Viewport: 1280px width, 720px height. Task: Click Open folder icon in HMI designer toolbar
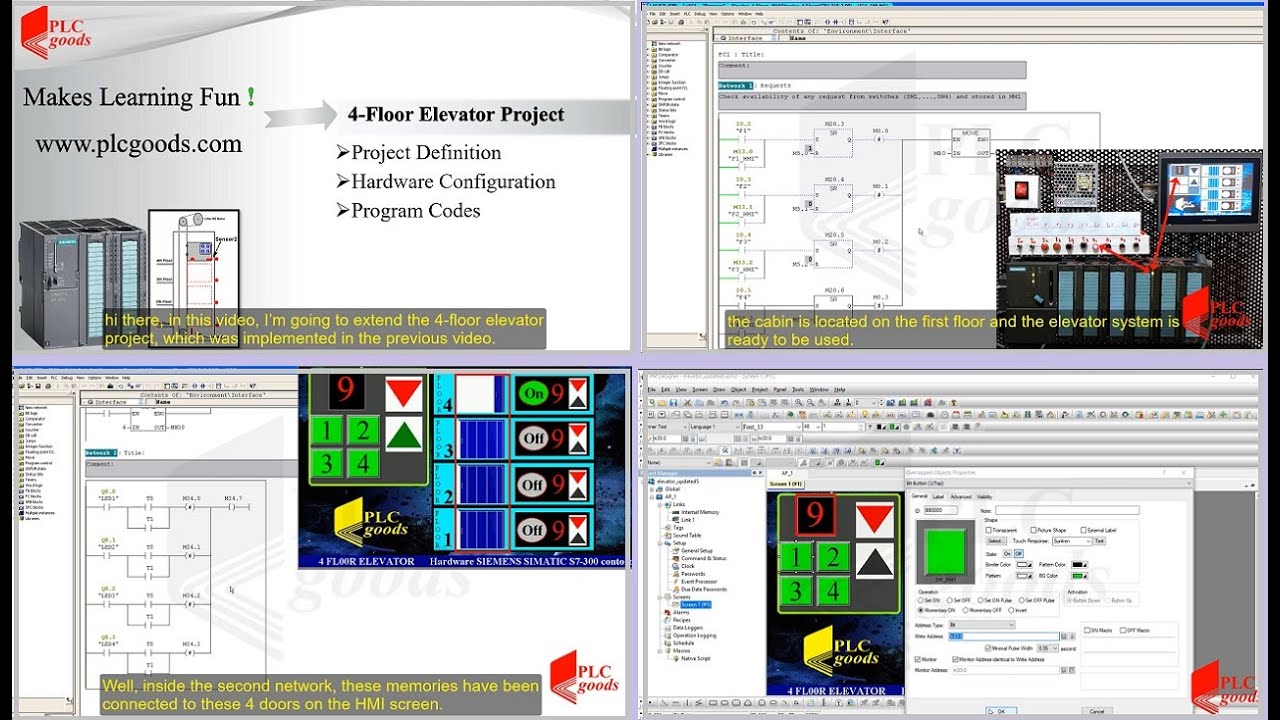pos(662,402)
